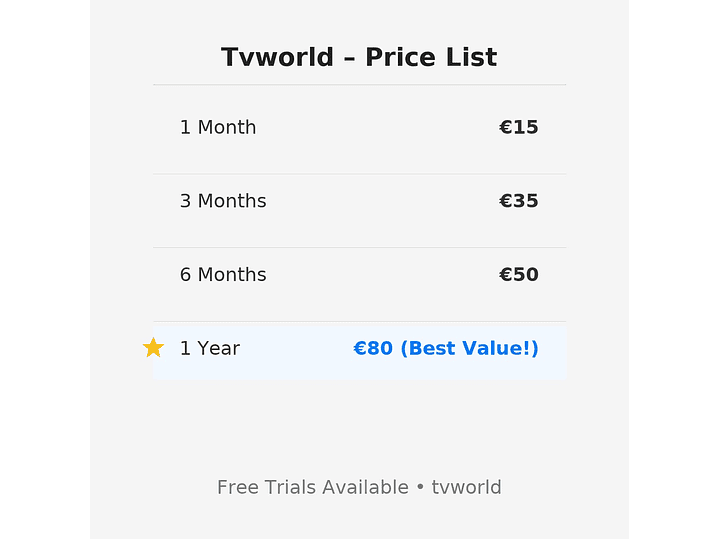The height and width of the screenshot is (539, 719).
Task: Click 'Free Trials Available' footer text
Action: [x=312, y=488]
